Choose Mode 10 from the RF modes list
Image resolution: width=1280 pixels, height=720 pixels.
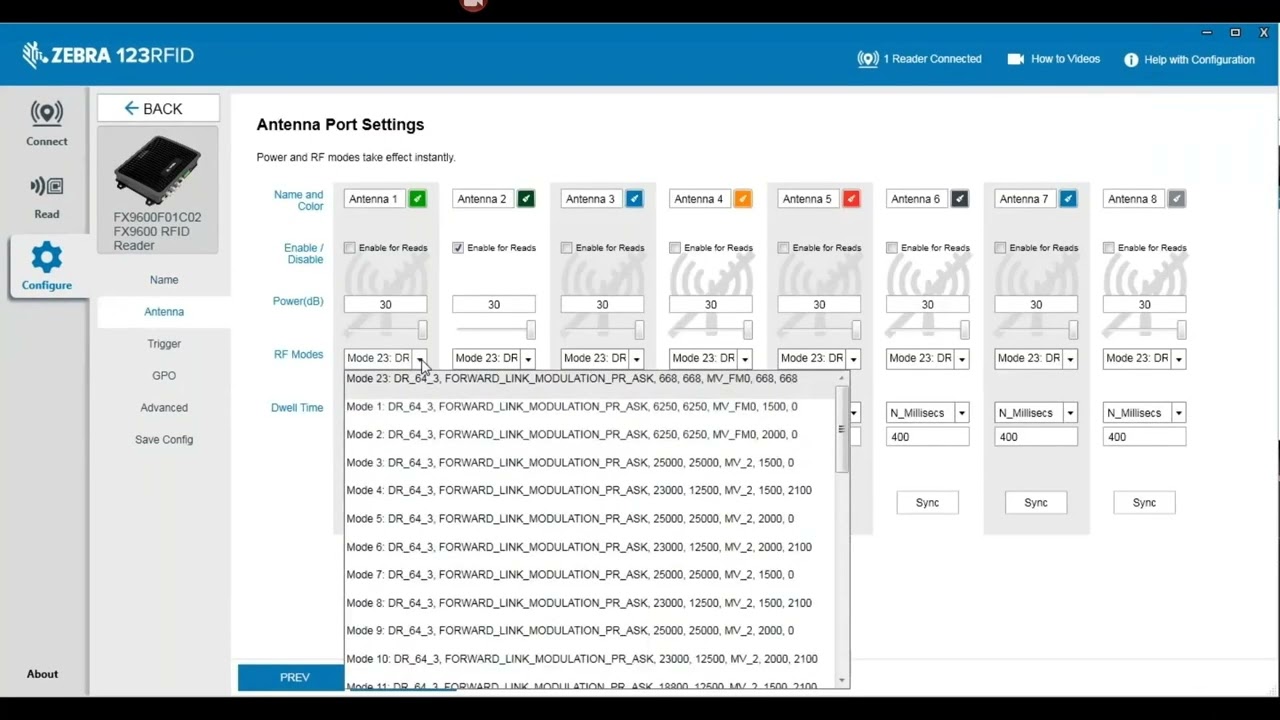pyautogui.click(x=591, y=659)
